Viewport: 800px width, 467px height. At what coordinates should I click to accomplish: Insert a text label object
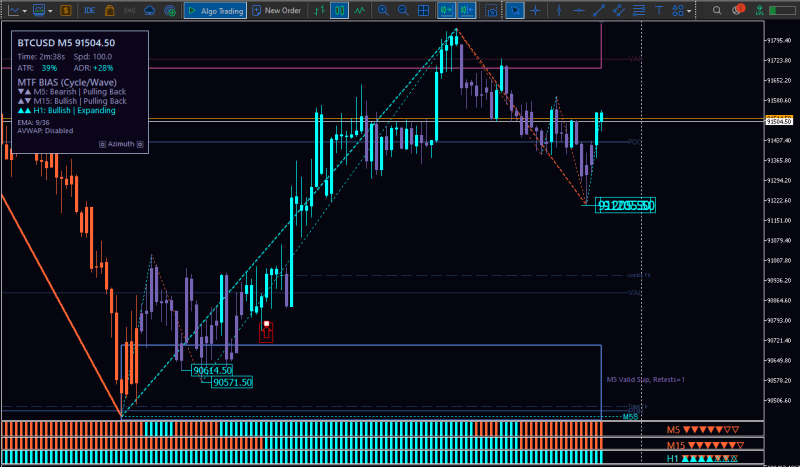pos(659,10)
